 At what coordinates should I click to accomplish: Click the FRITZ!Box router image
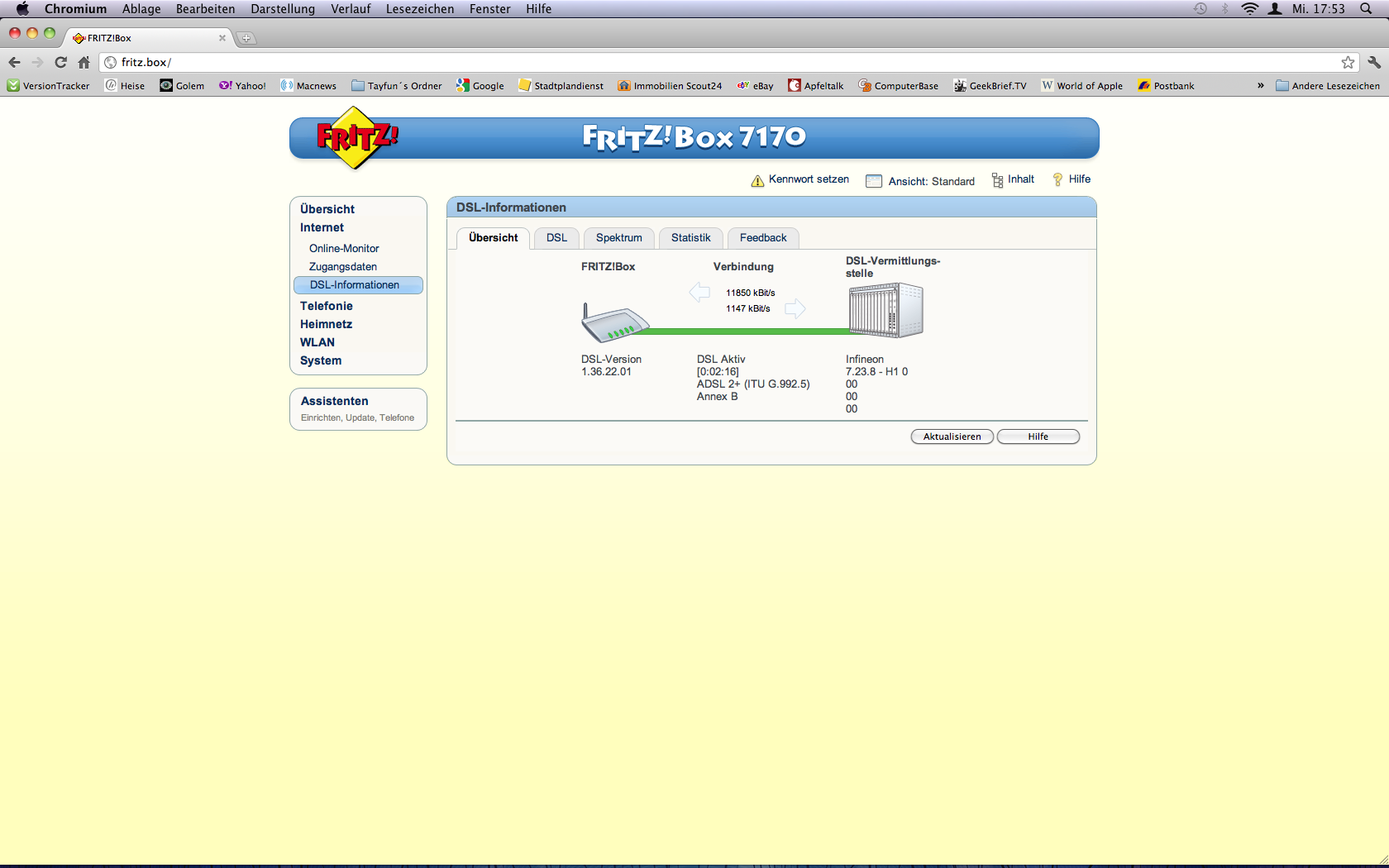tap(615, 322)
